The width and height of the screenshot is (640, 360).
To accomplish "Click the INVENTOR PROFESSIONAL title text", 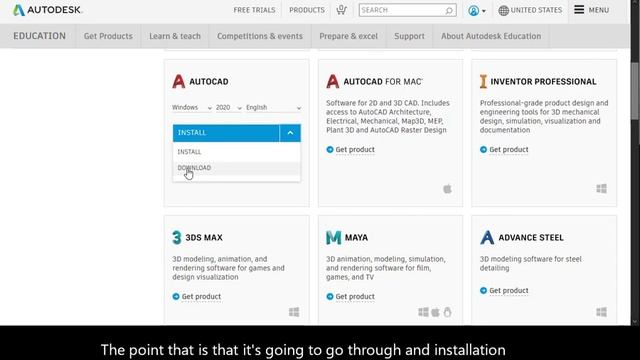I will click(543, 82).
